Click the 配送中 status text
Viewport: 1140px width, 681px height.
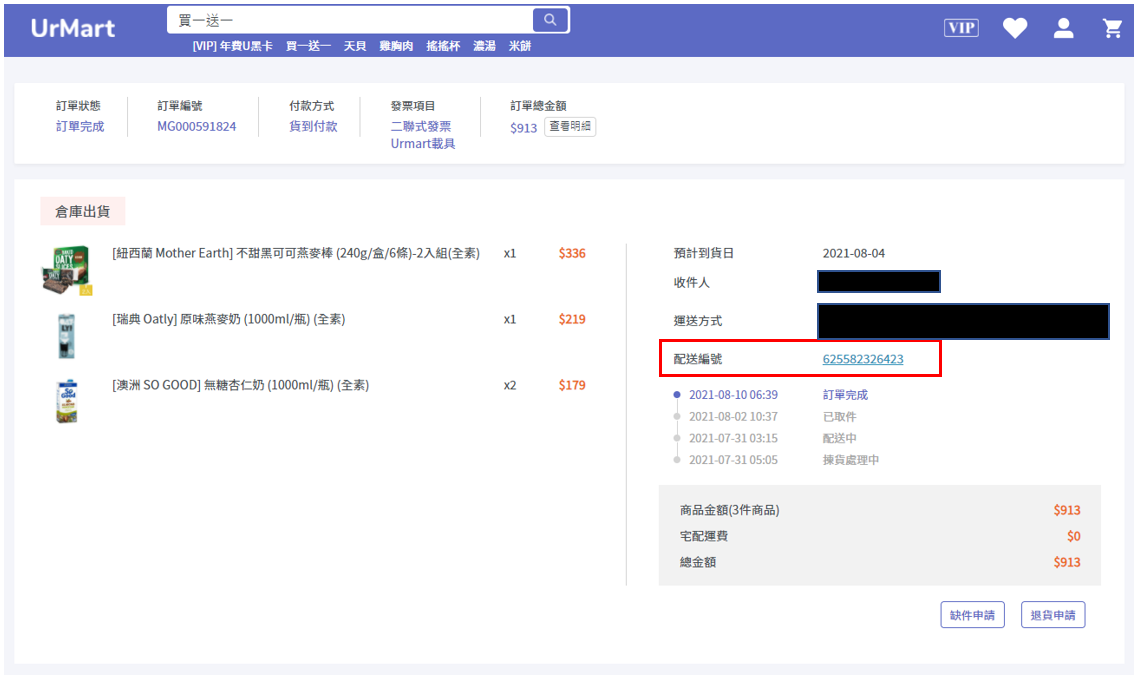pyautogui.click(x=840, y=438)
